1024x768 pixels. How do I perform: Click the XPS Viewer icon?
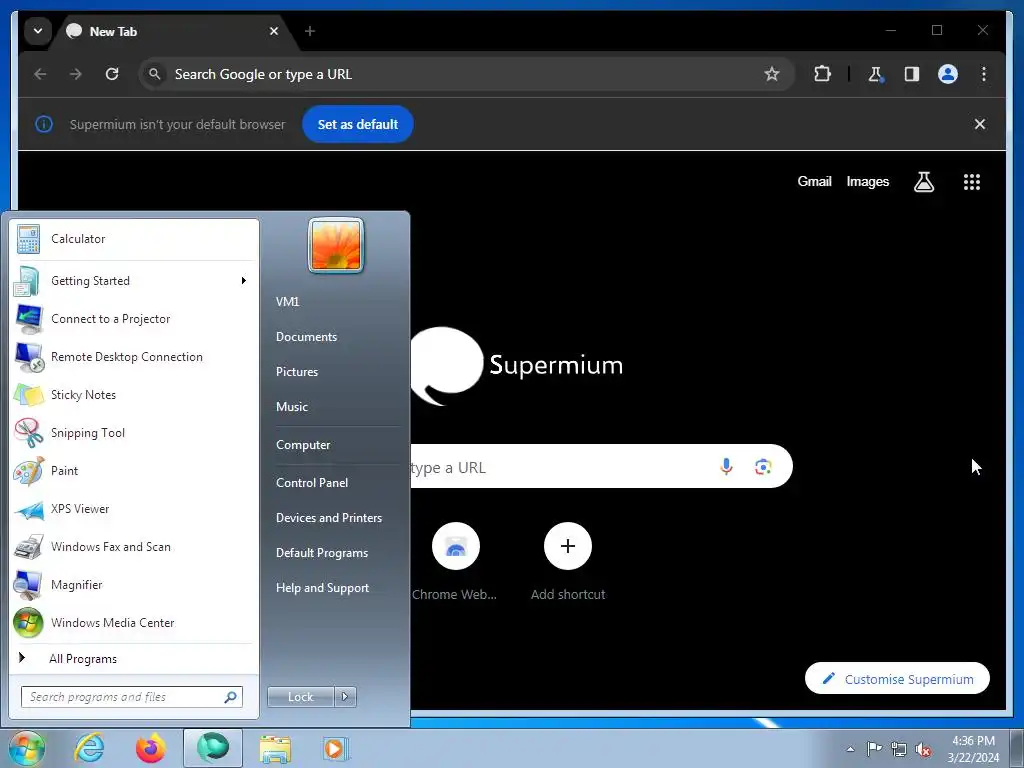[x=29, y=509]
